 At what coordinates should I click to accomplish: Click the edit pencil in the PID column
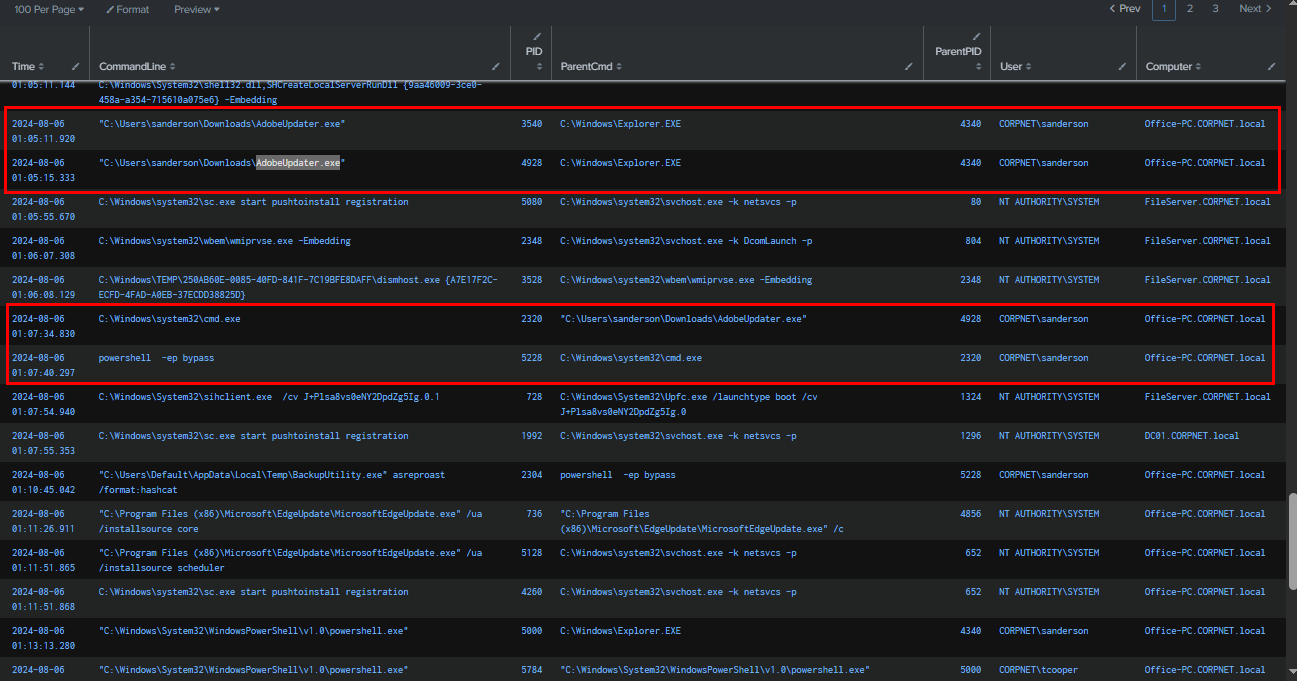538,36
